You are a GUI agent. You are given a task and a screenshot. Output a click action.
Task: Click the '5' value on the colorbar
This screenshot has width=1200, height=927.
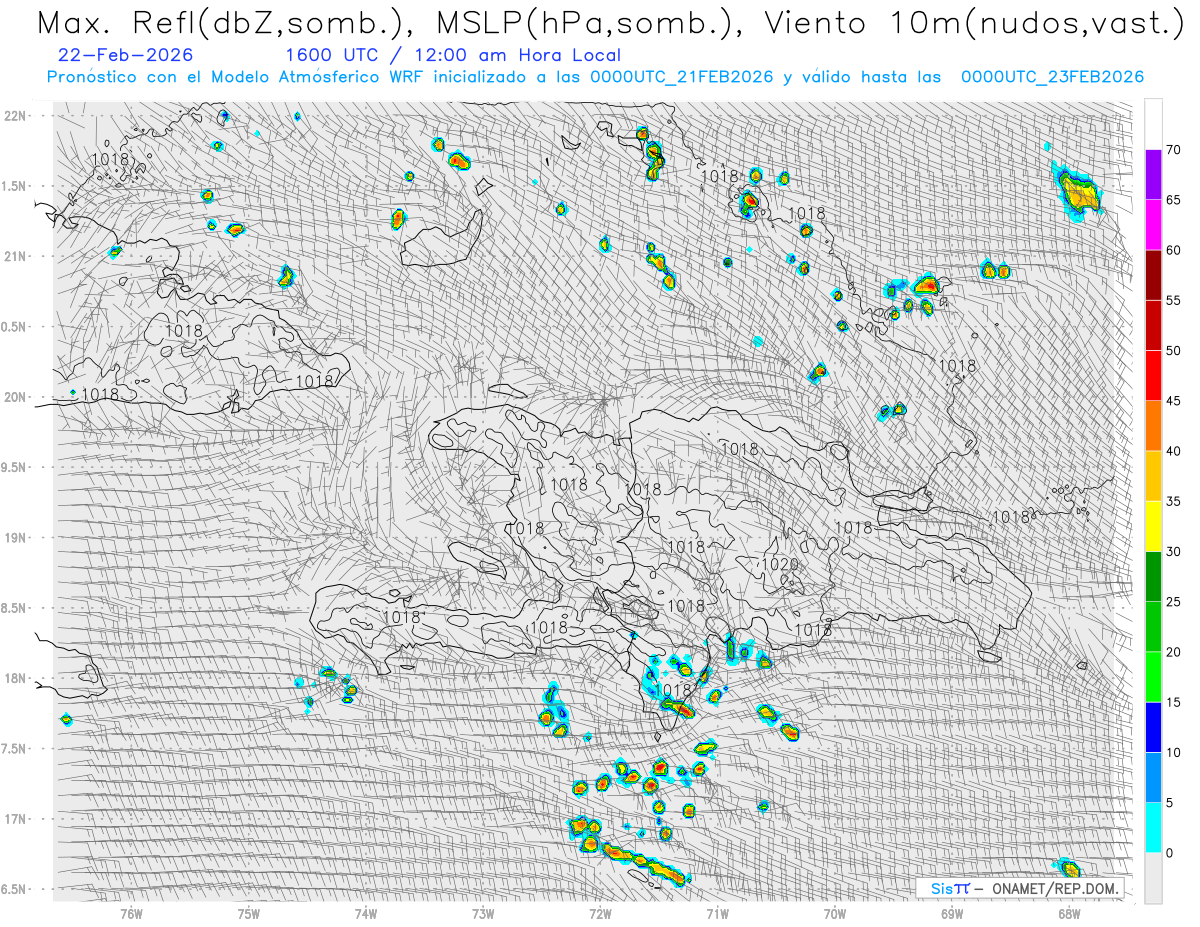click(1169, 802)
